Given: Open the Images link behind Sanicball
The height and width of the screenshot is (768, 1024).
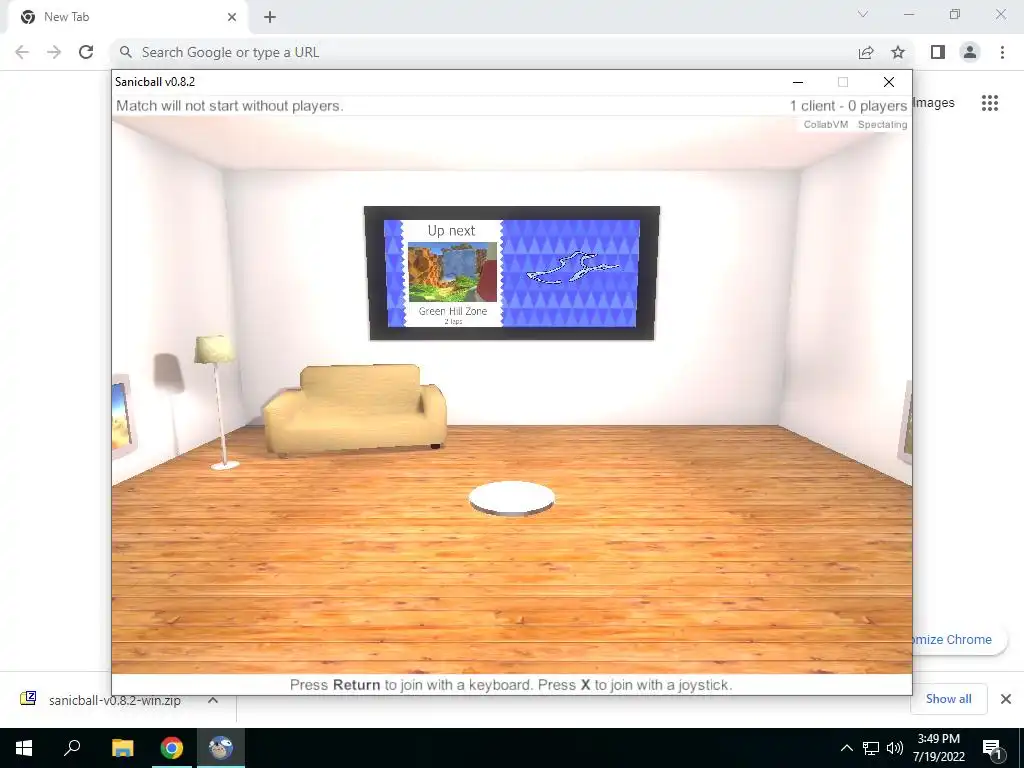Looking at the screenshot, I should click(934, 103).
